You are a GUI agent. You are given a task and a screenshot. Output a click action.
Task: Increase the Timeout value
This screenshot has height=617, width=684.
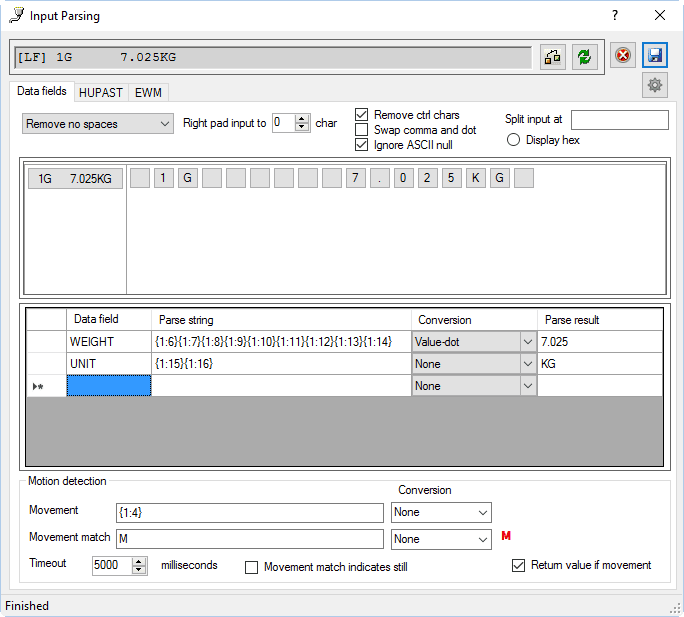point(138,561)
